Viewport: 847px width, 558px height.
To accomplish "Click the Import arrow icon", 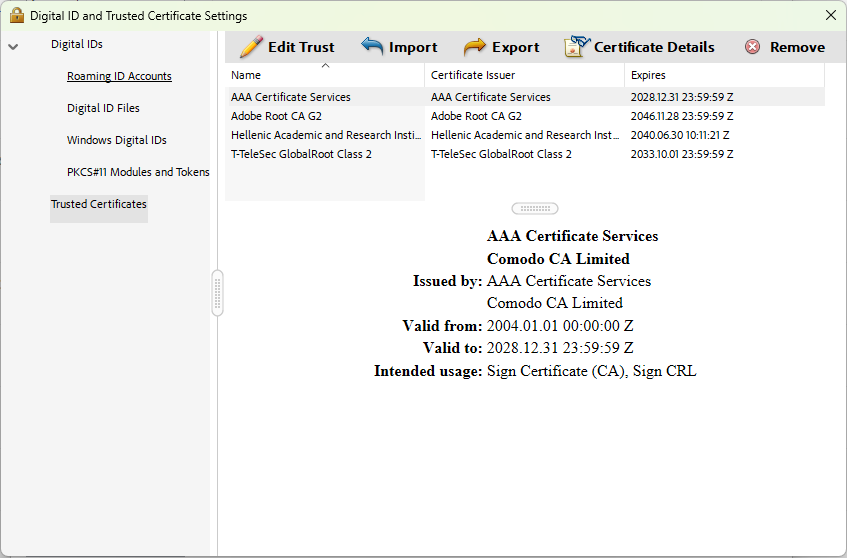I will tap(372, 47).
